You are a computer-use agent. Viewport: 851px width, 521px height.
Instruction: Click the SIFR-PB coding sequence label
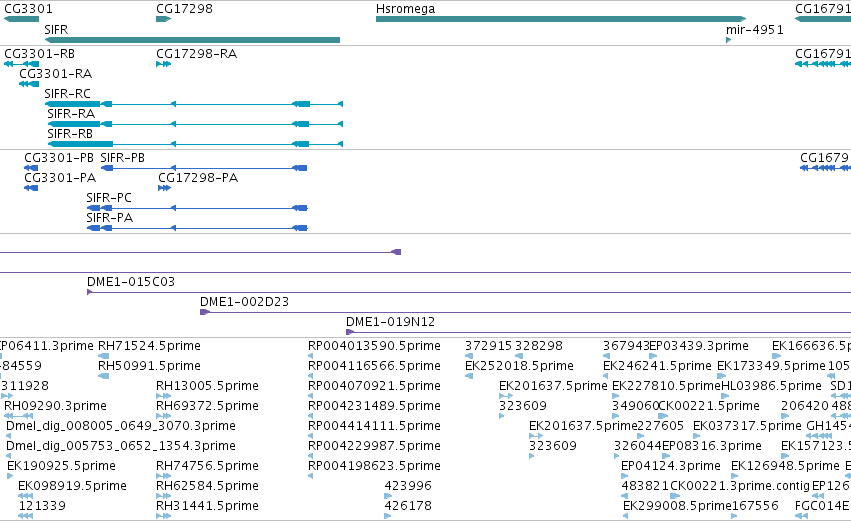click(x=123, y=157)
